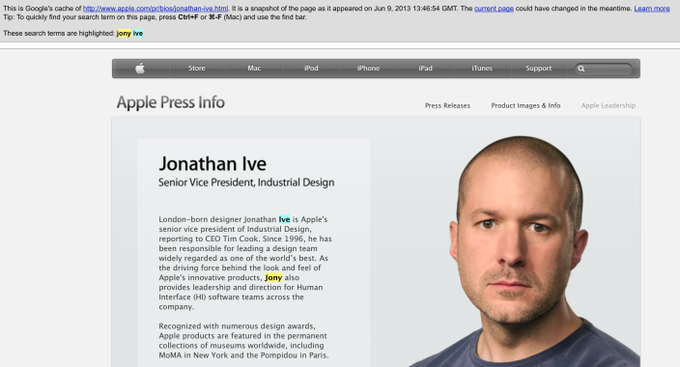Click the Apple Press Info heading
The height and width of the screenshot is (367, 680).
[x=170, y=102]
